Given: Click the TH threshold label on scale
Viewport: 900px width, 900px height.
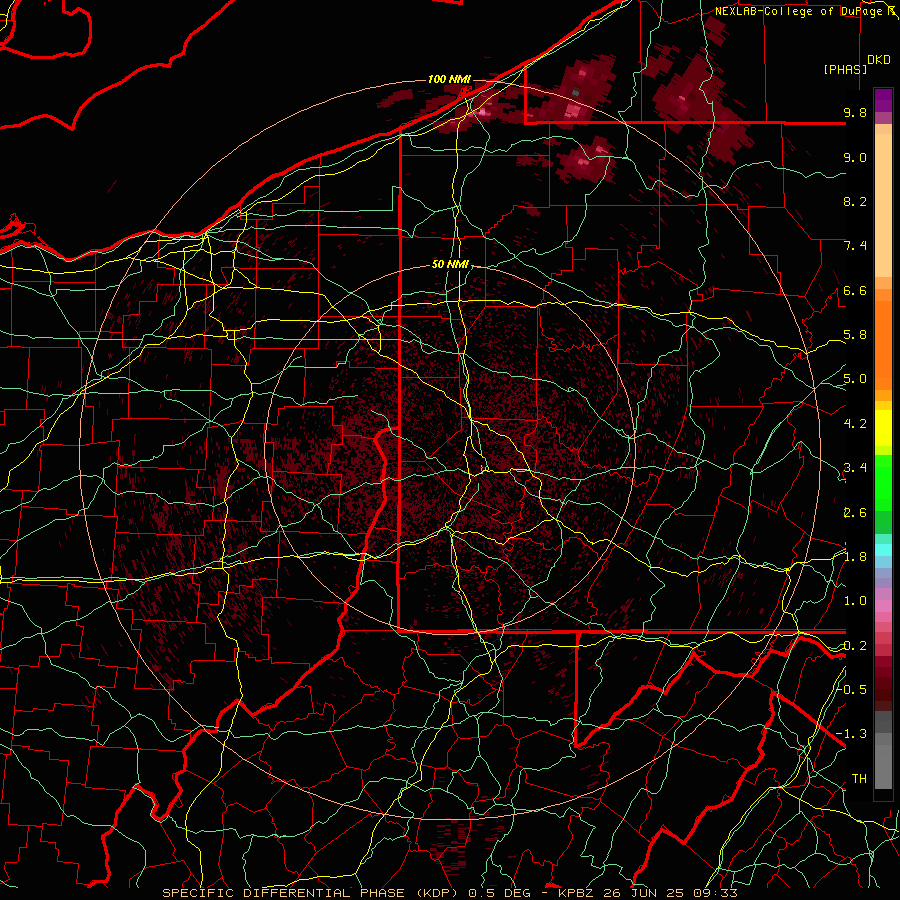Looking at the screenshot, I should [859, 779].
